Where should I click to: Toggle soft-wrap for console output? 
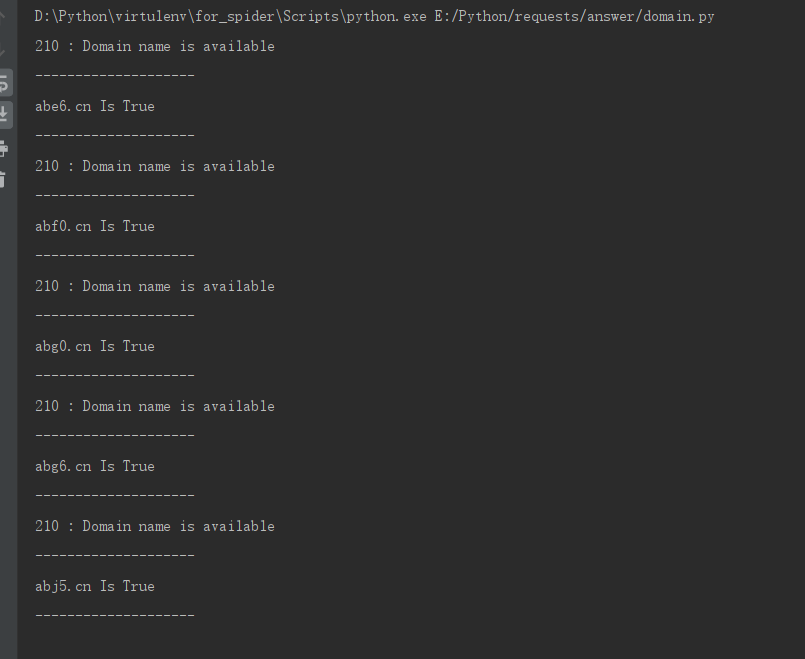point(5,83)
